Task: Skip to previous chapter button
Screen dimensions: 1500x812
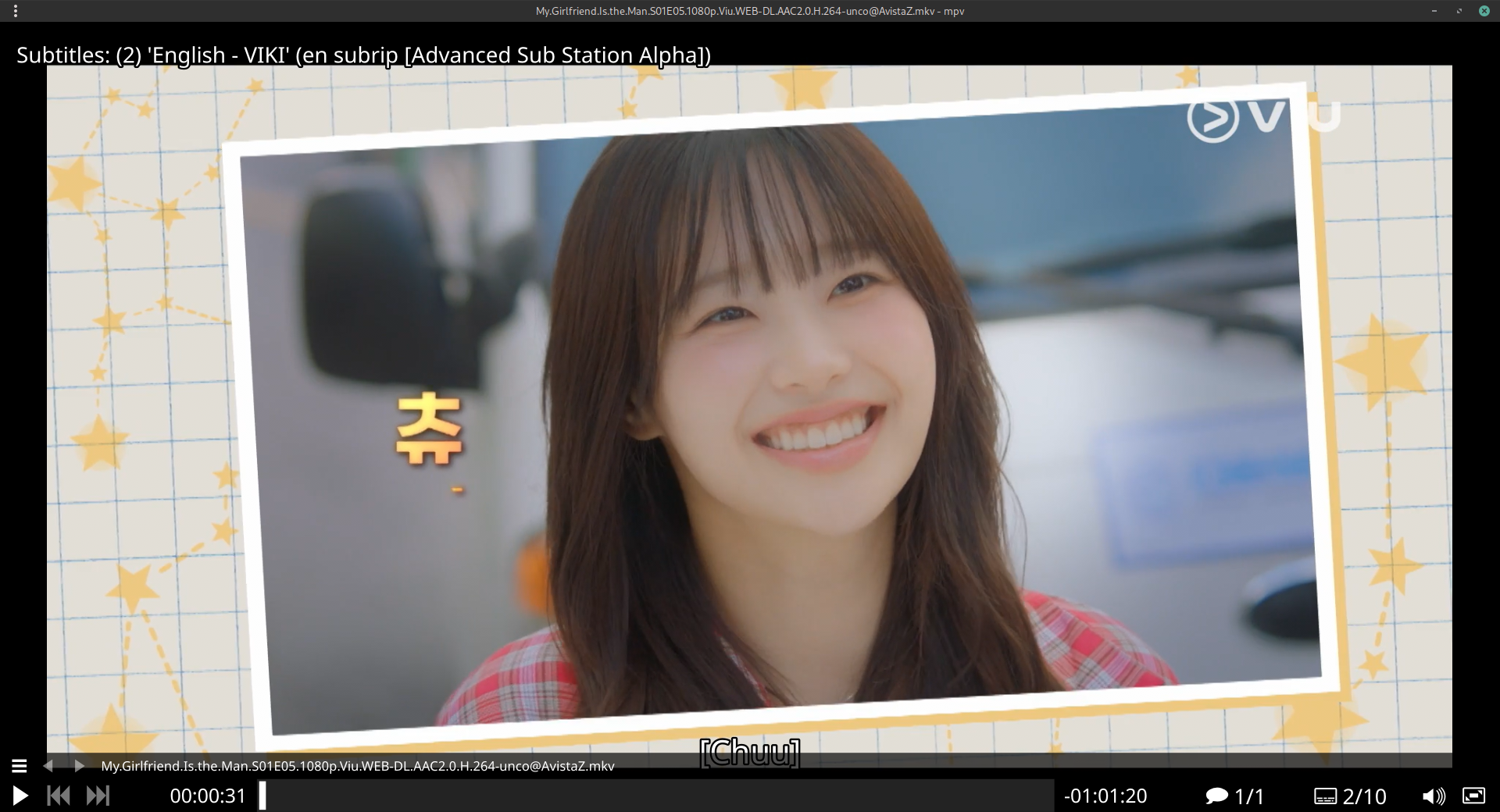Action: [59, 796]
